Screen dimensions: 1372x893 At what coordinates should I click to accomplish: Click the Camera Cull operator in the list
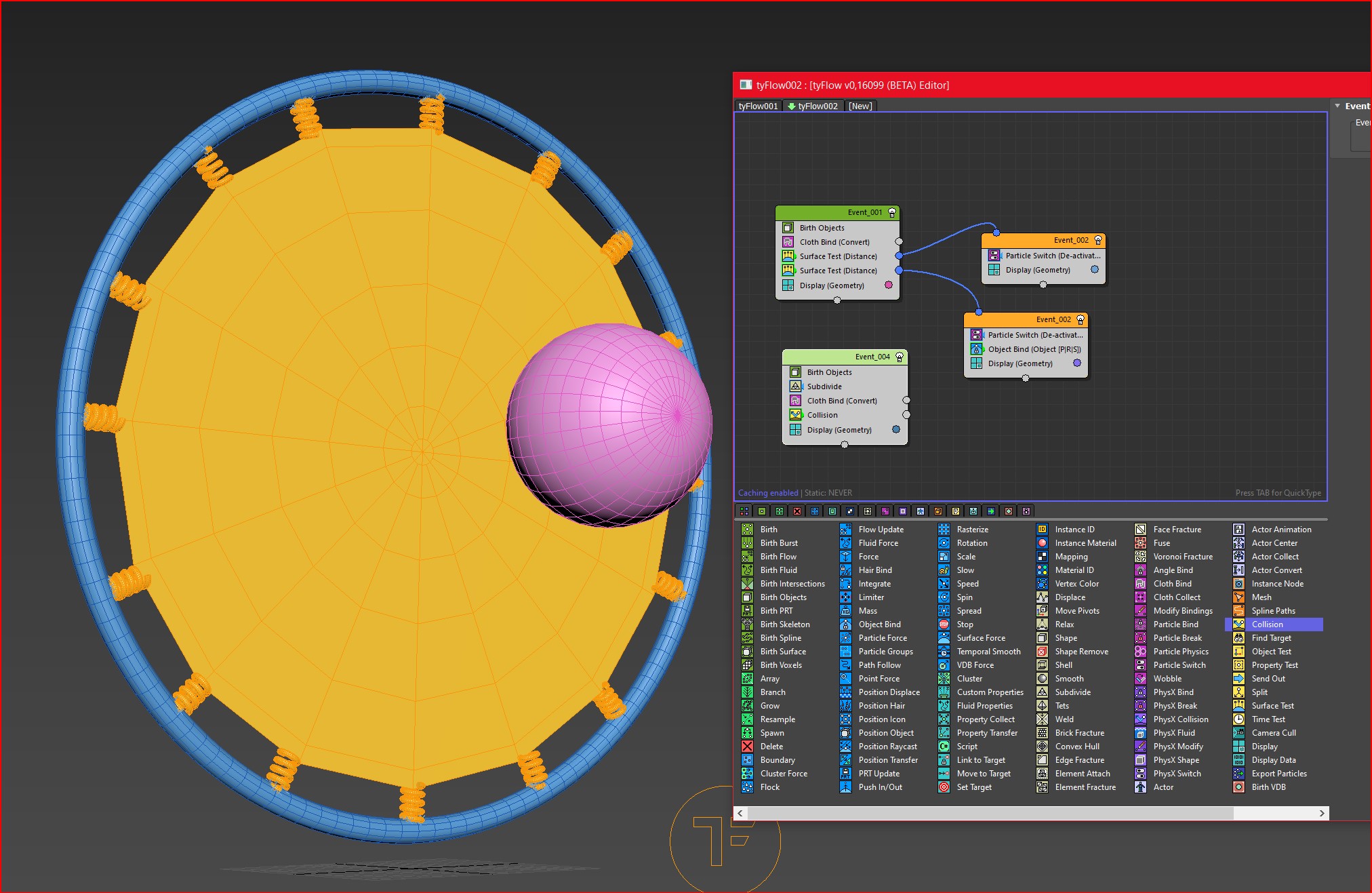(1273, 733)
